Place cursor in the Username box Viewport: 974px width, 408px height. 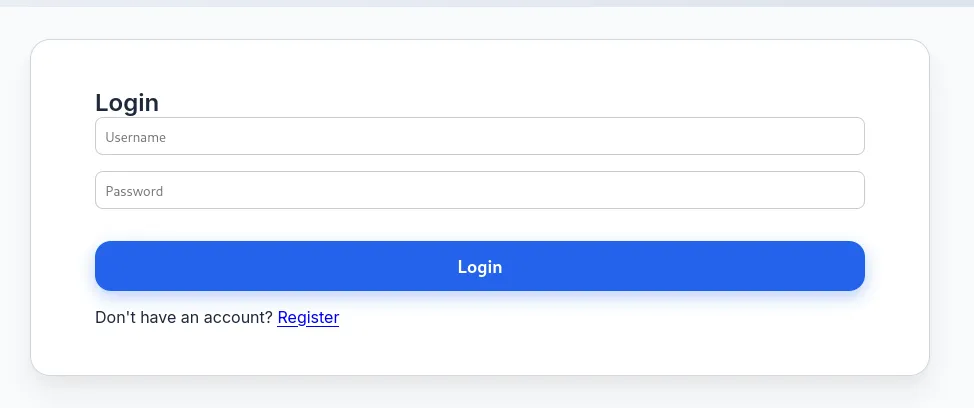point(479,137)
